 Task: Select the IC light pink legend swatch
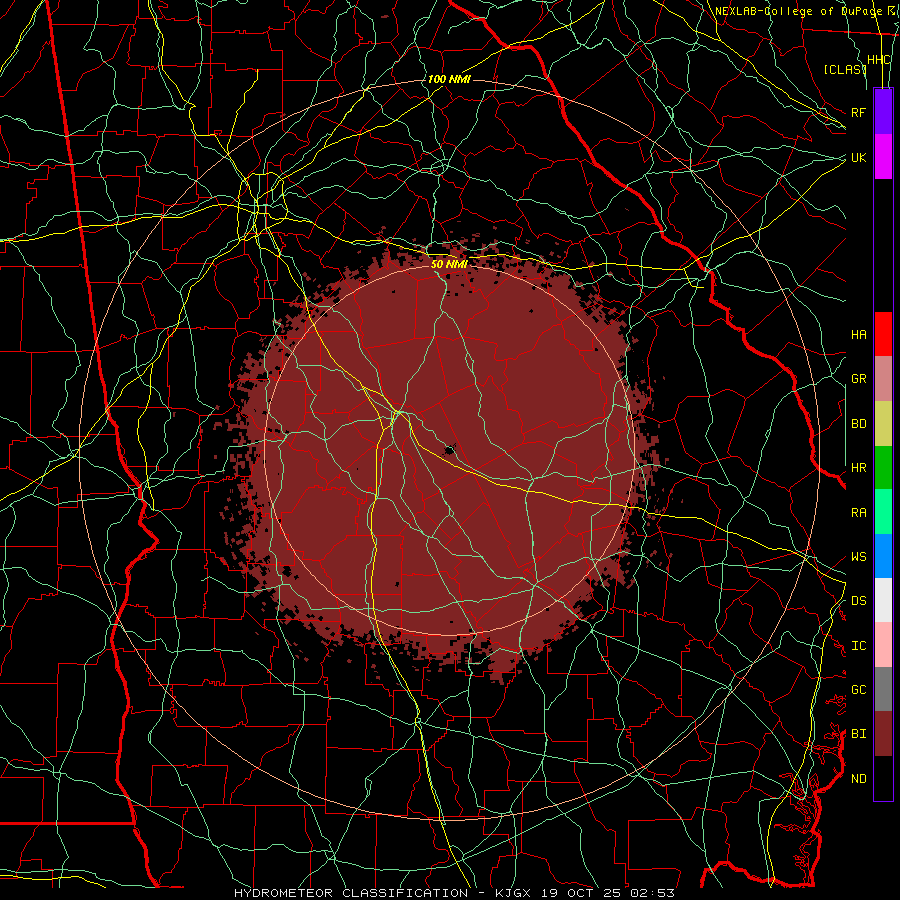coord(883,645)
